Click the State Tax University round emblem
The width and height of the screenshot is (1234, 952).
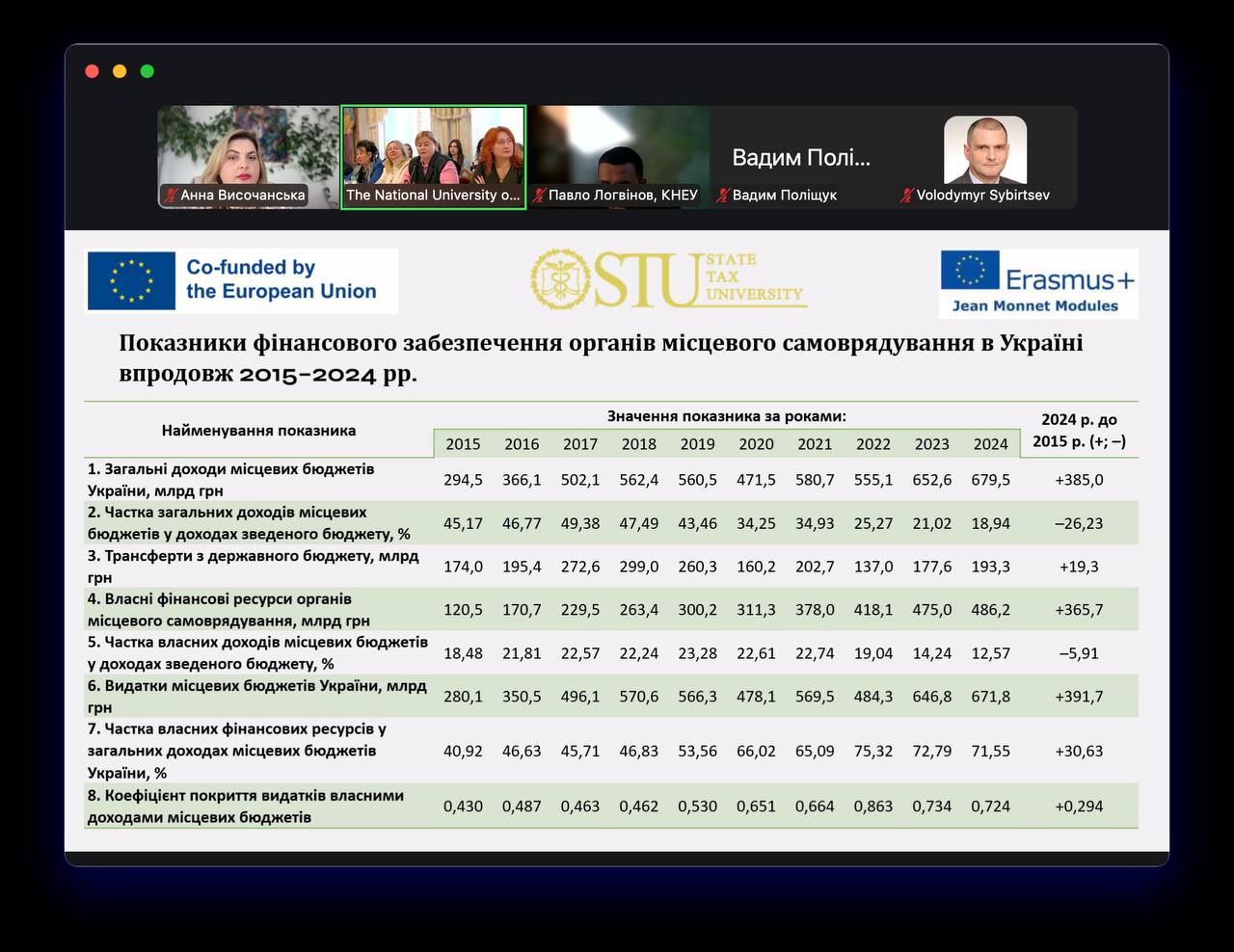point(560,279)
